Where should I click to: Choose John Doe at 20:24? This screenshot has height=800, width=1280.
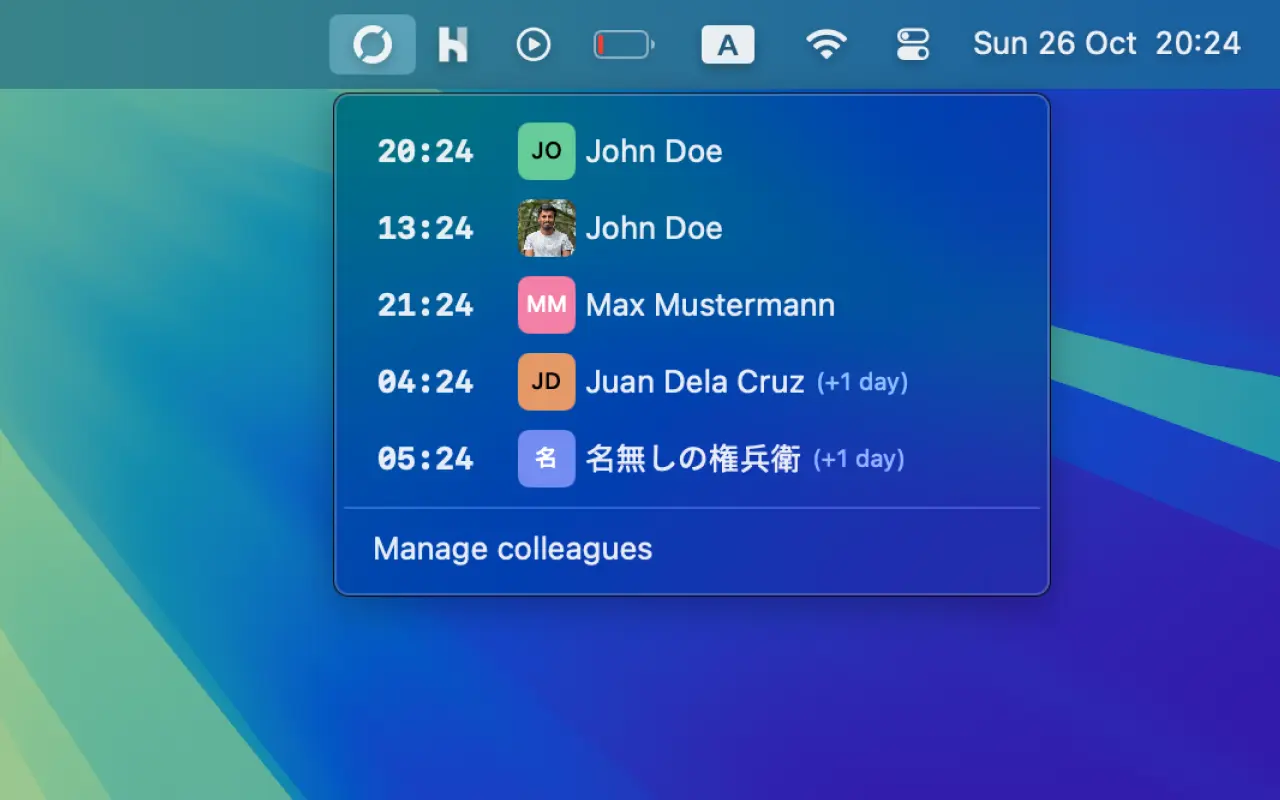(692, 151)
